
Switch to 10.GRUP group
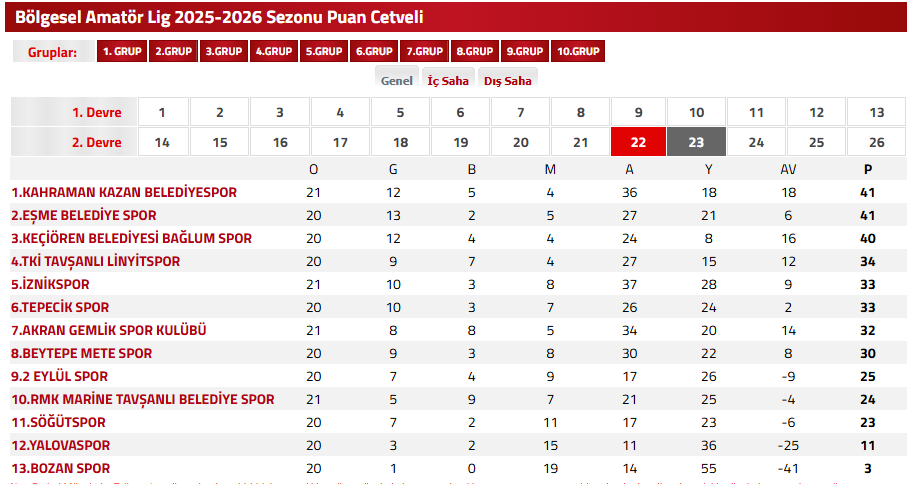(578, 52)
